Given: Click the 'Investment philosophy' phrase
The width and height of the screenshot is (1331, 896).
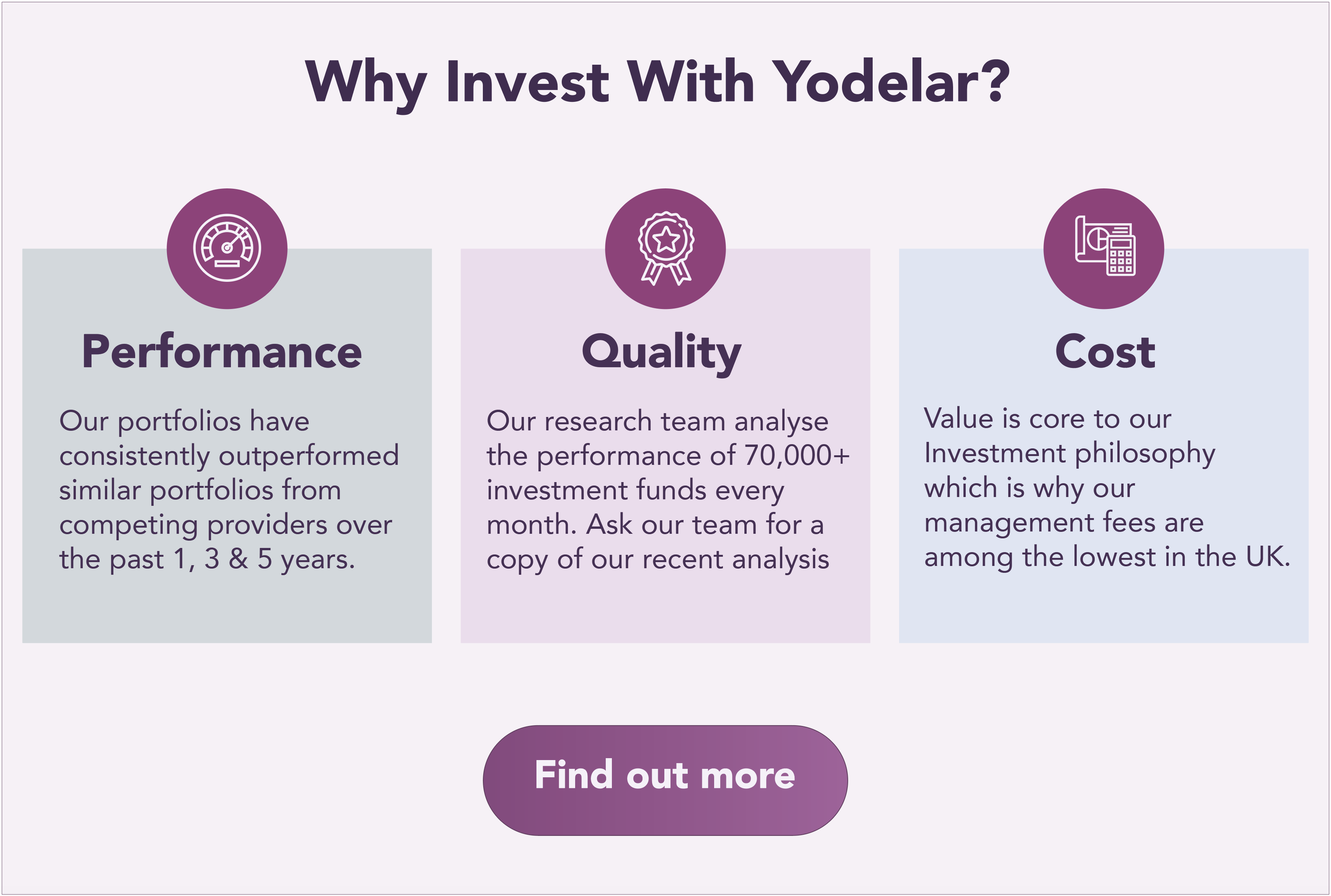Looking at the screenshot, I should (1069, 454).
